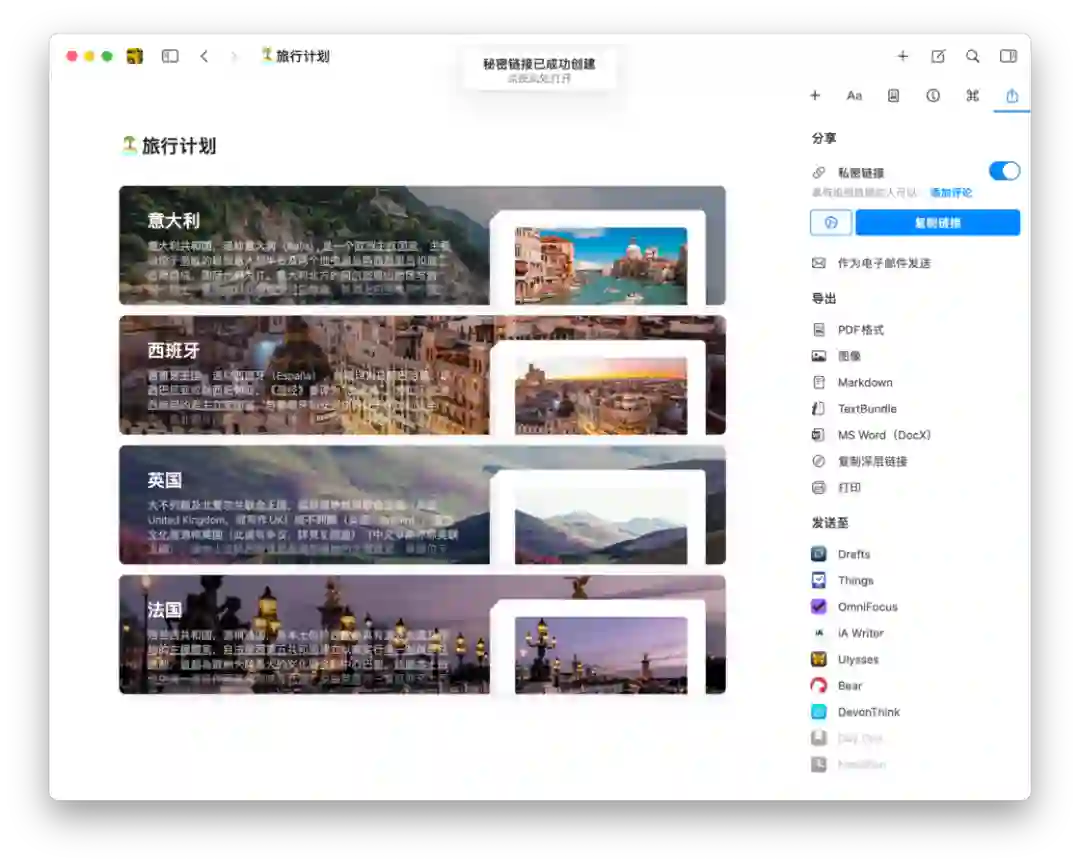Open the history clock tab
The image size is (1080, 865).
click(x=933, y=96)
